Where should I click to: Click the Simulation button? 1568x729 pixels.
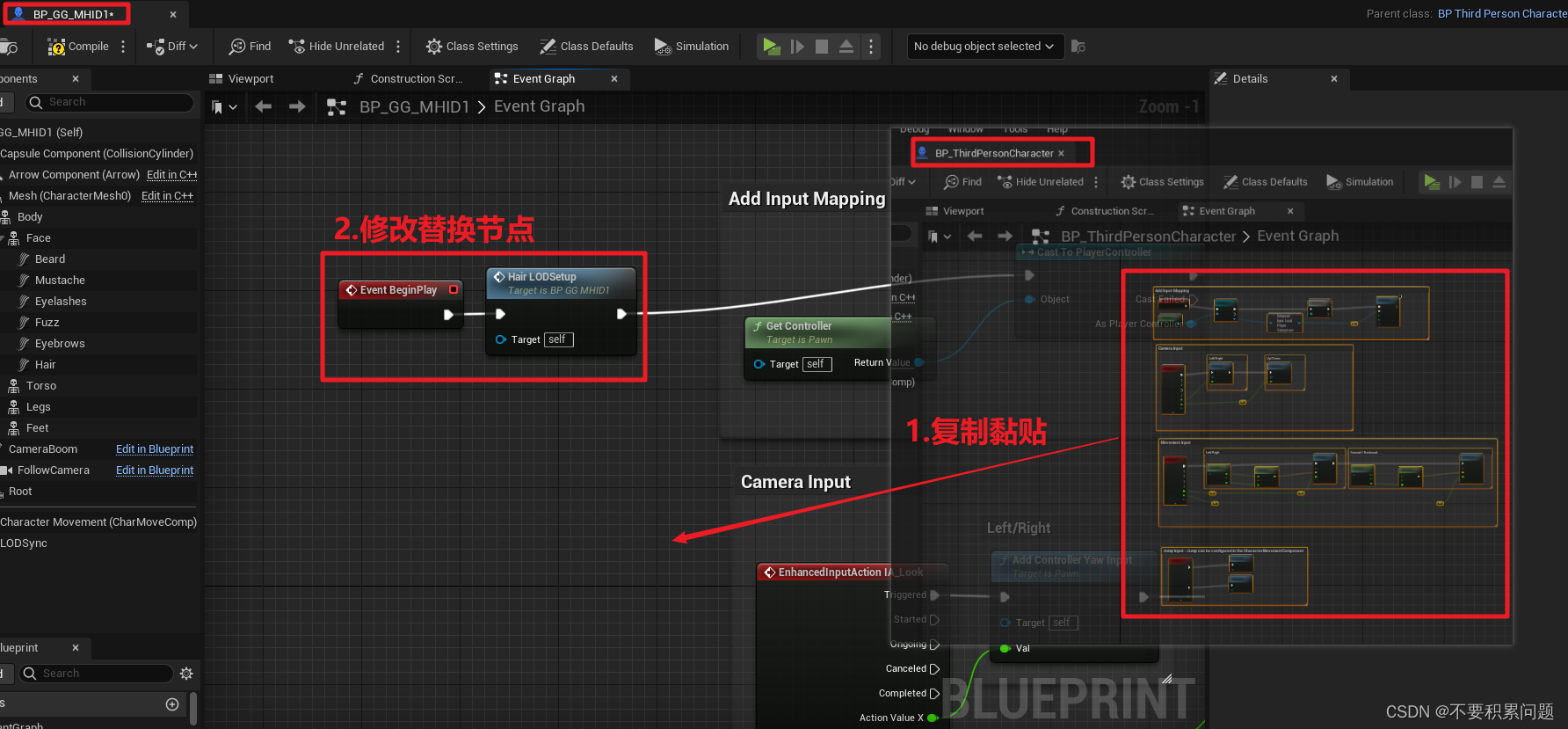[x=692, y=47]
